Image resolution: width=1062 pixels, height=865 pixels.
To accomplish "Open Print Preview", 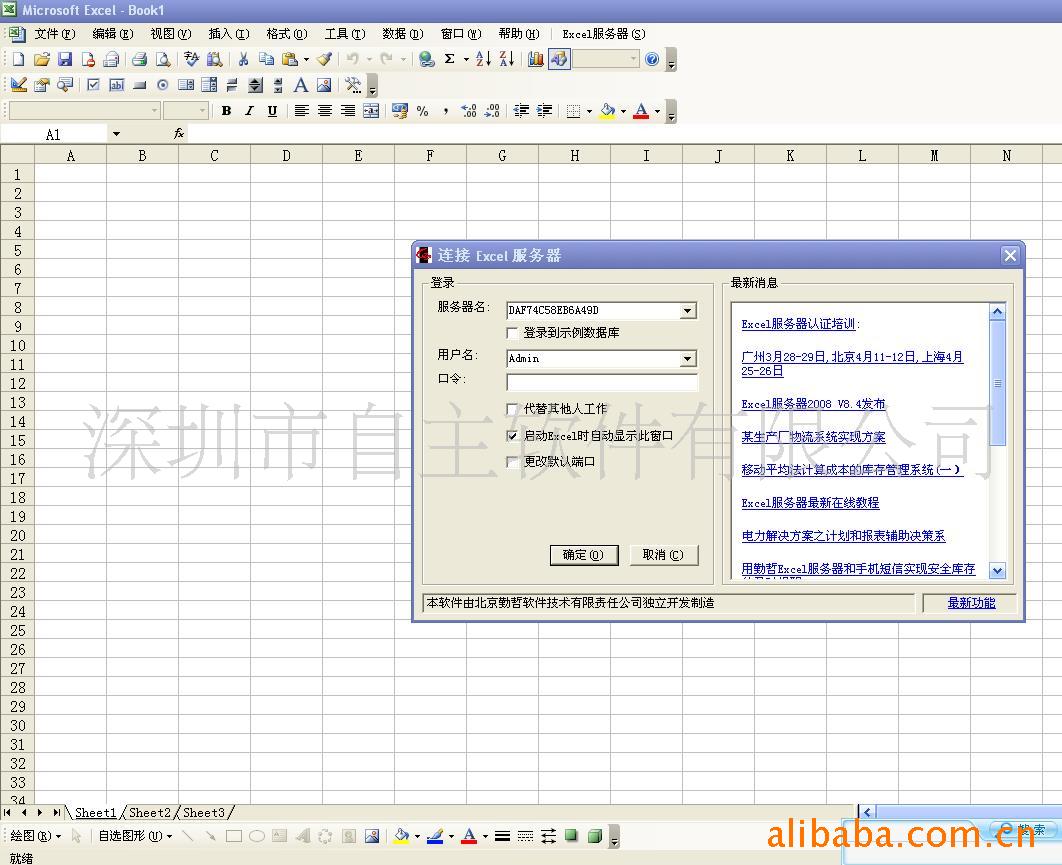I will 163,60.
